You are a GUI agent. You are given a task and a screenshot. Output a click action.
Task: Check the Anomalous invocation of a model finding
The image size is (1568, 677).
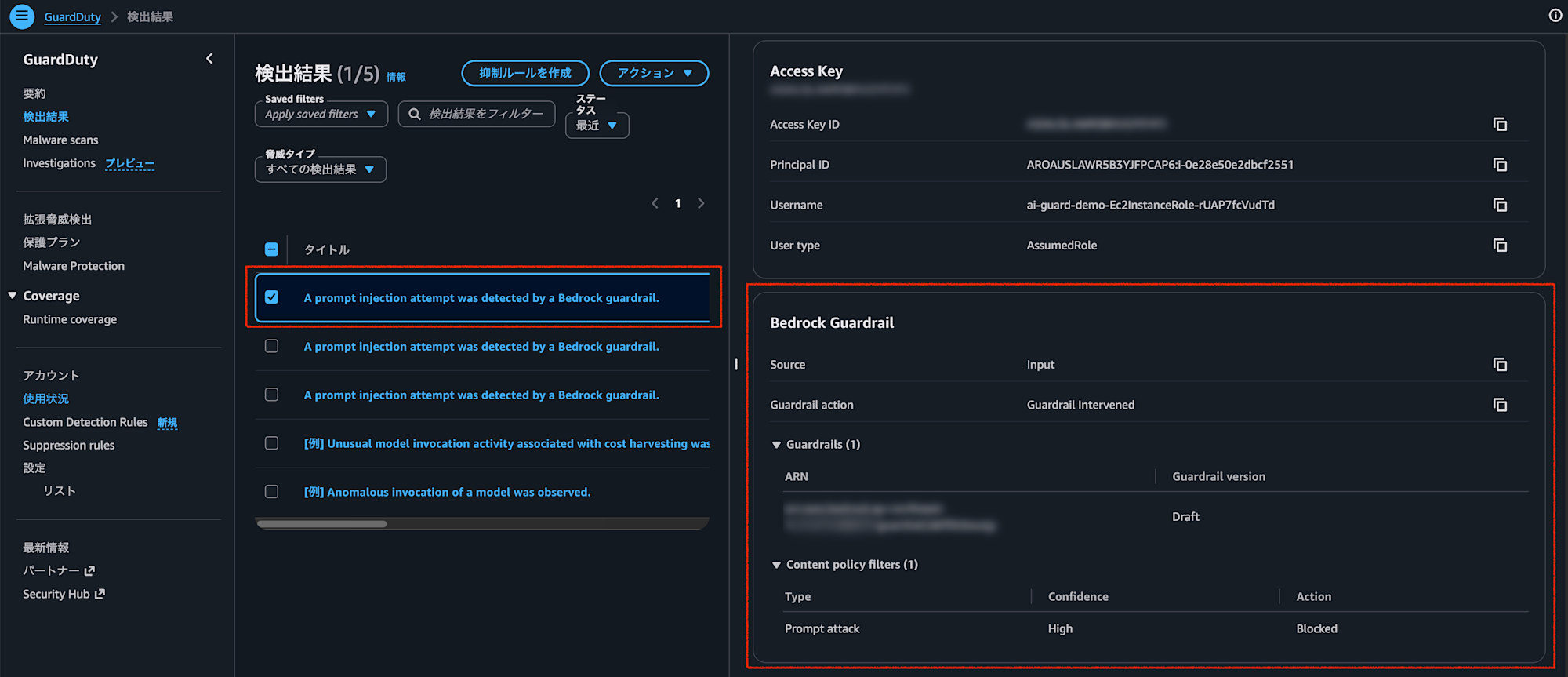(271, 492)
